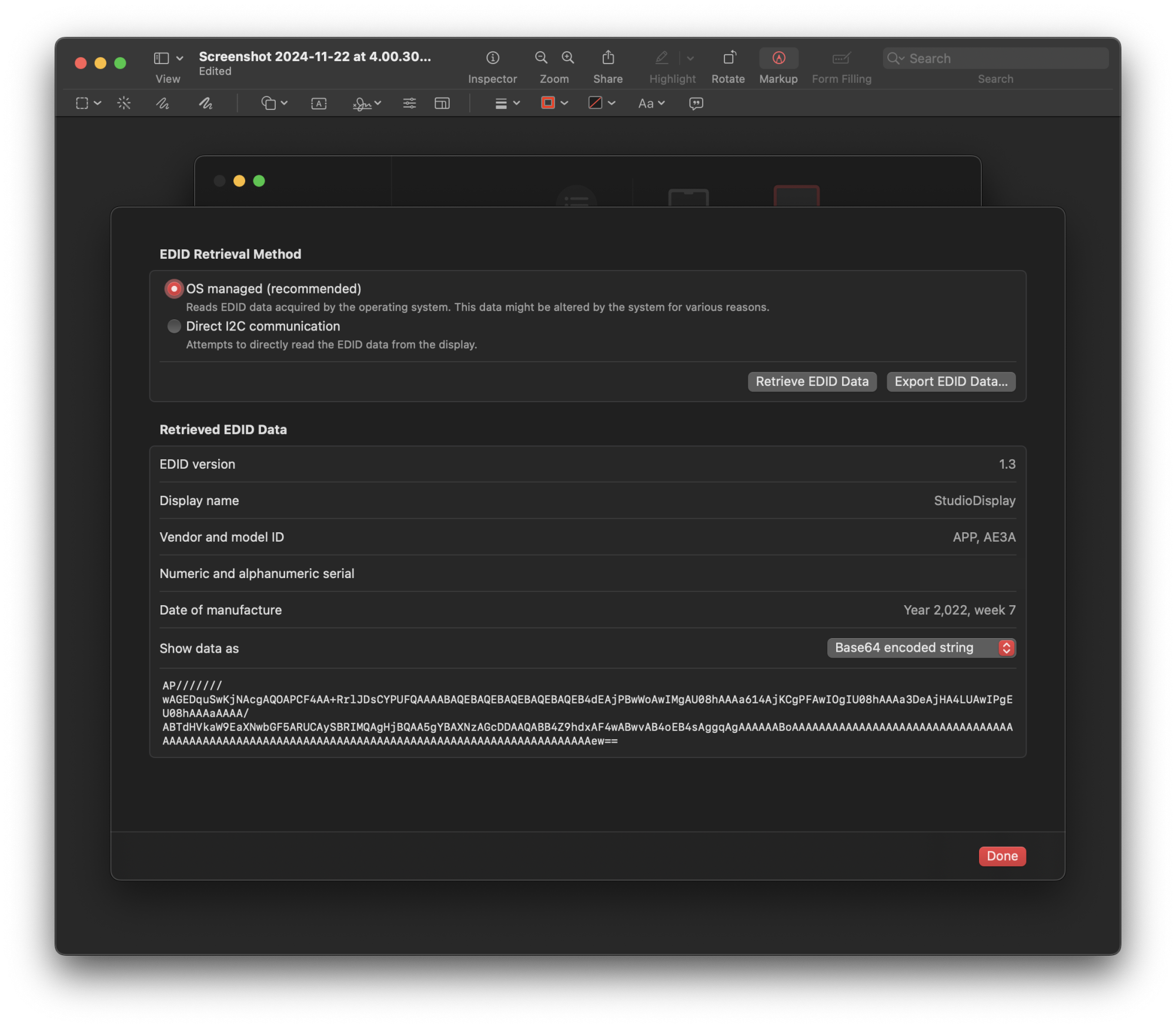This screenshot has height=1028, width=1176.
Task: Toggle the Markup toolbar button
Action: (x=778, y=58)
